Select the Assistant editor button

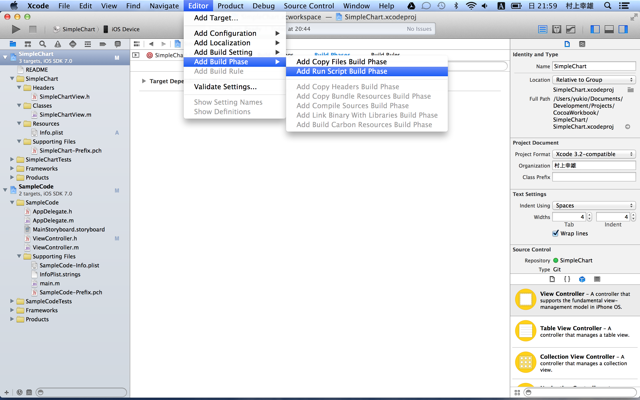point(556,29)
